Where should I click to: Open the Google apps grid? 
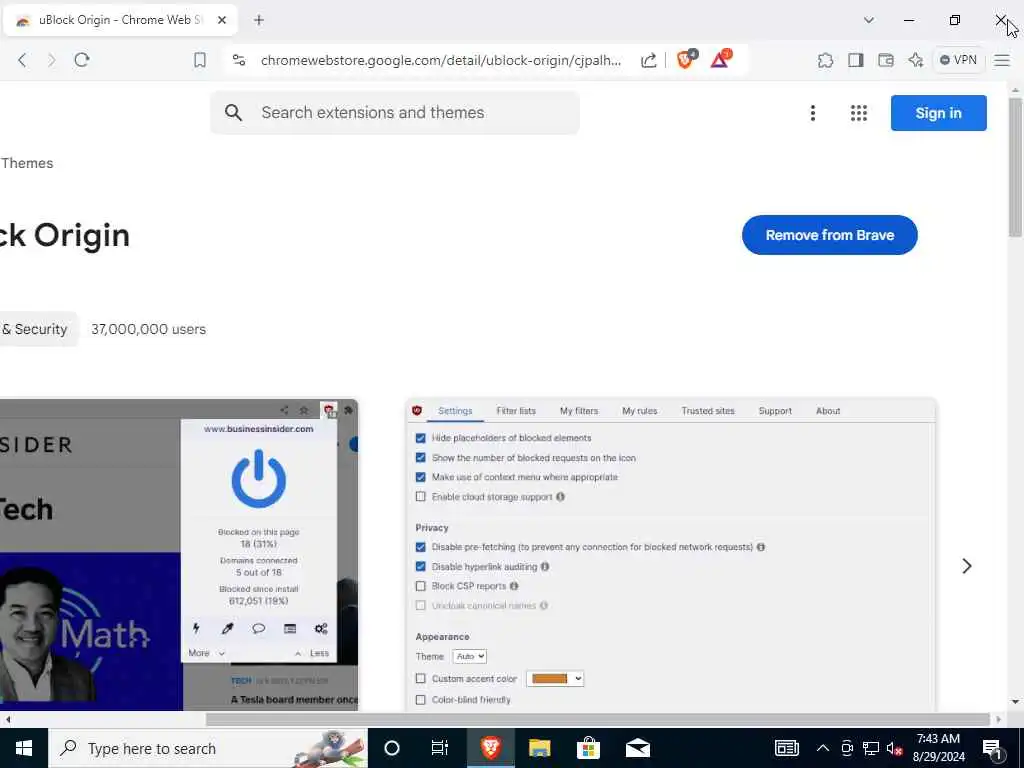859,113
